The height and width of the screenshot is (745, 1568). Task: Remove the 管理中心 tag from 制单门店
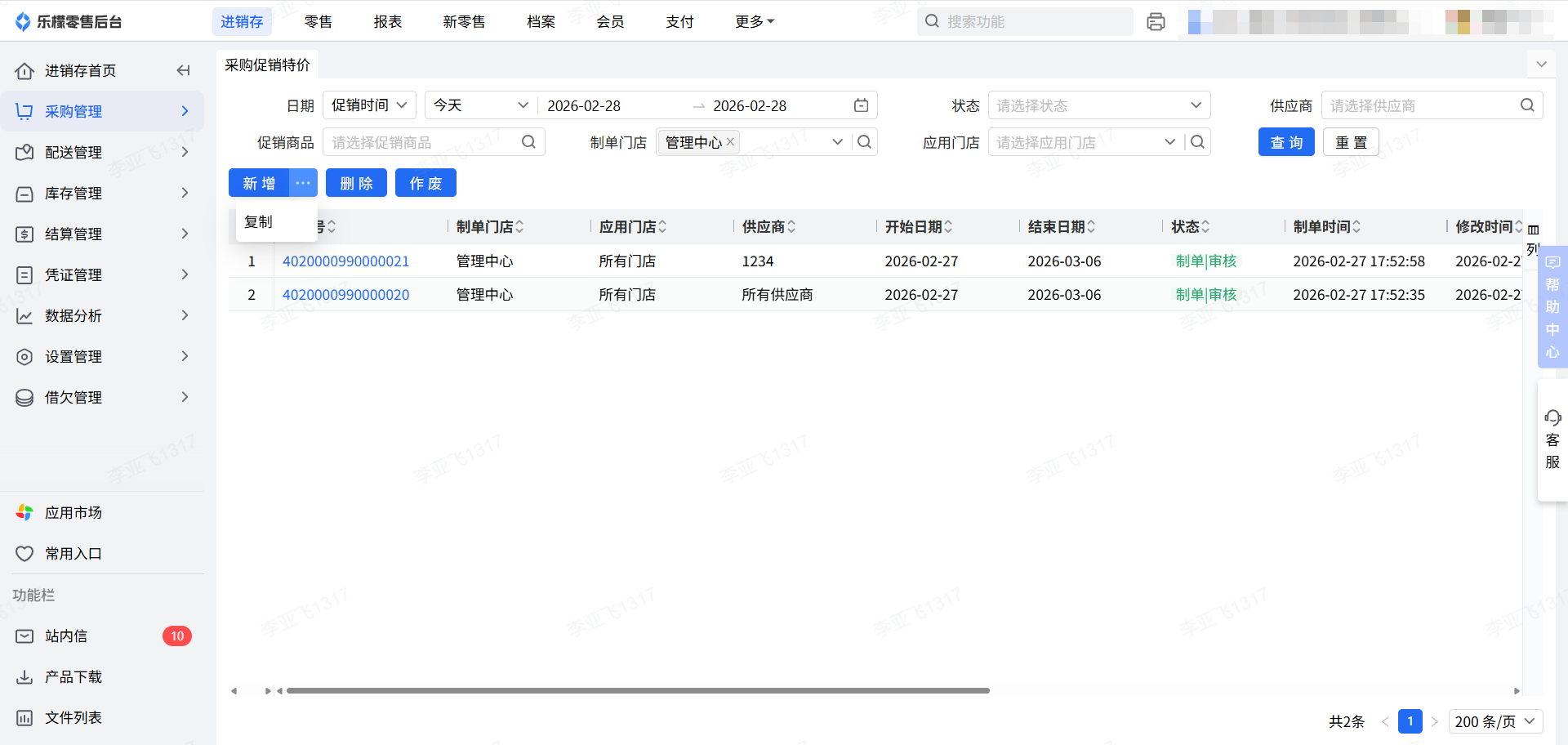(x=731, y=142)
